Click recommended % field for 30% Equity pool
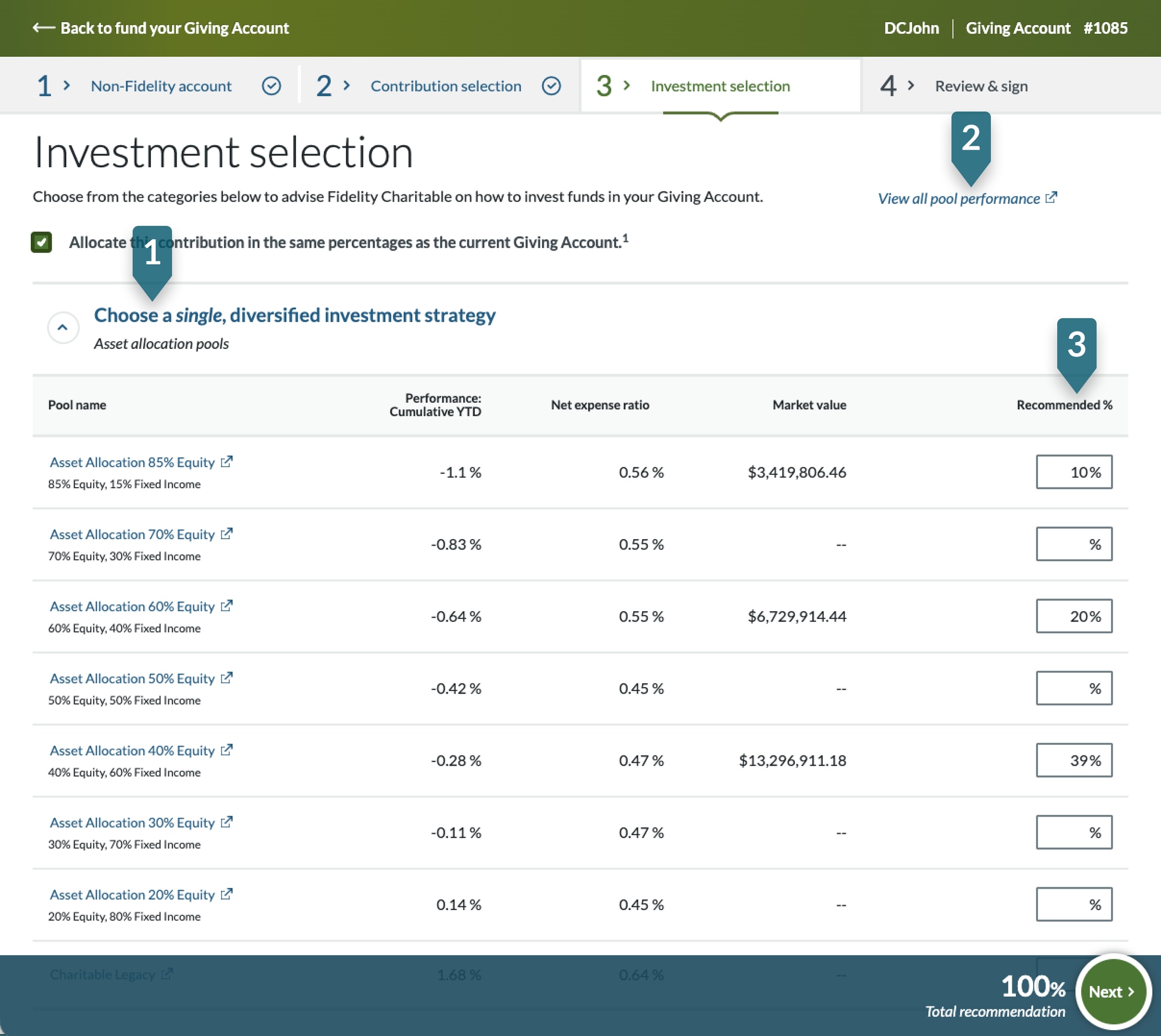Screen dimensions: 1161x1036 point(1074,832)
